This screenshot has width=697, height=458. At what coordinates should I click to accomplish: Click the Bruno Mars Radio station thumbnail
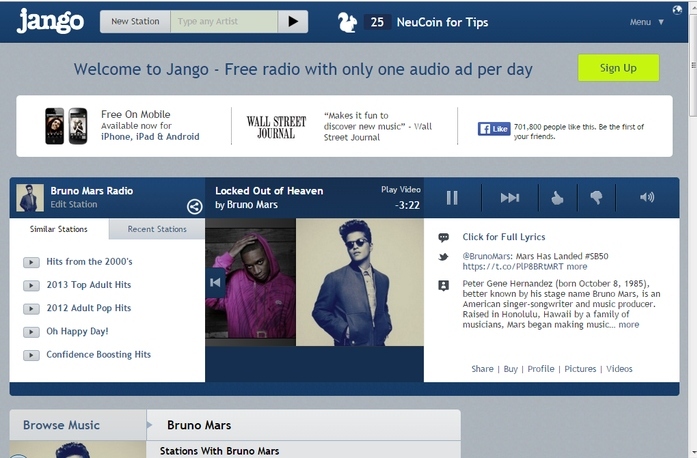[30, 197]
